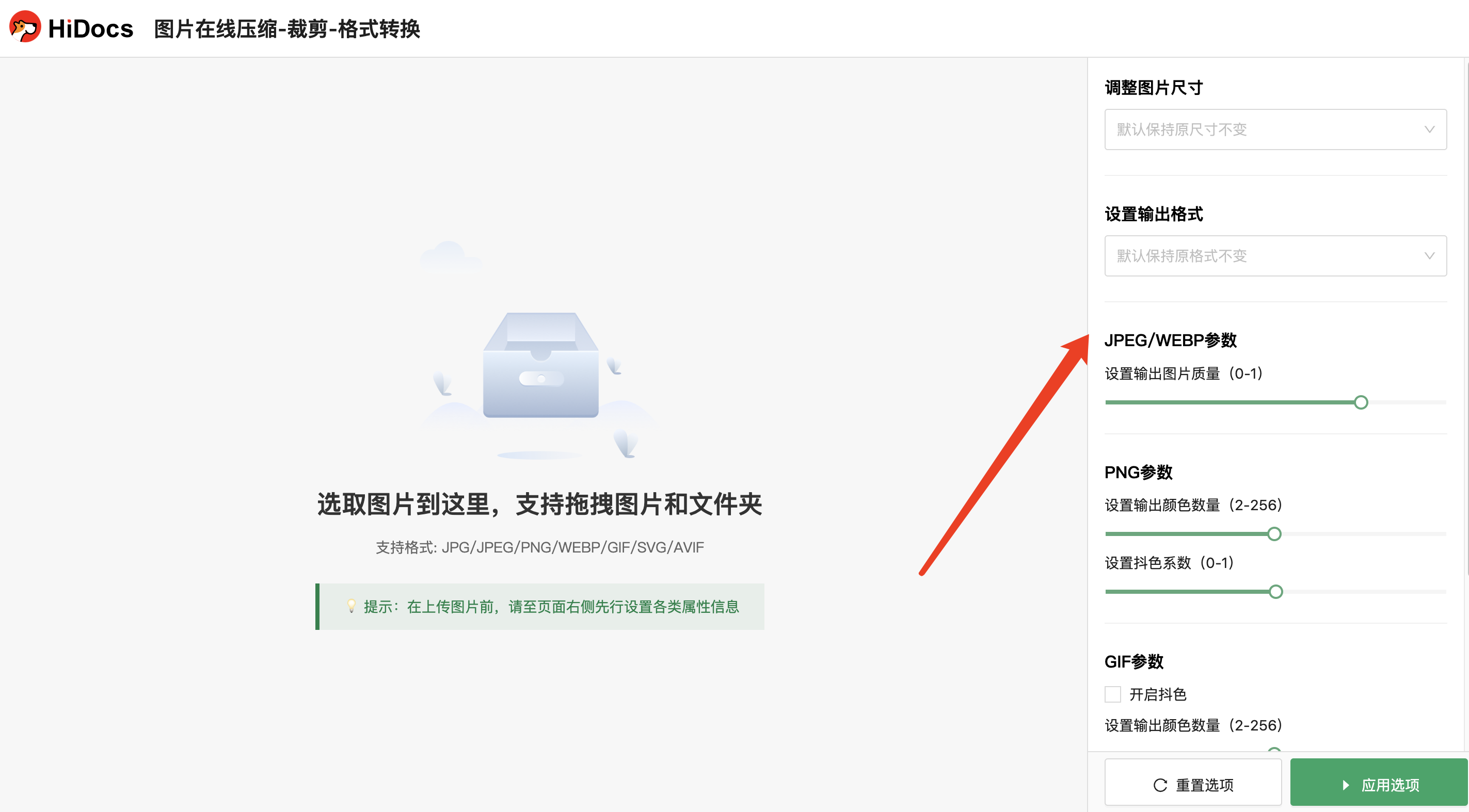The width and height of the screenshot is (1469, 812).
Task: Click the play triangle icon on apply button
Action: coord(1345,785)
